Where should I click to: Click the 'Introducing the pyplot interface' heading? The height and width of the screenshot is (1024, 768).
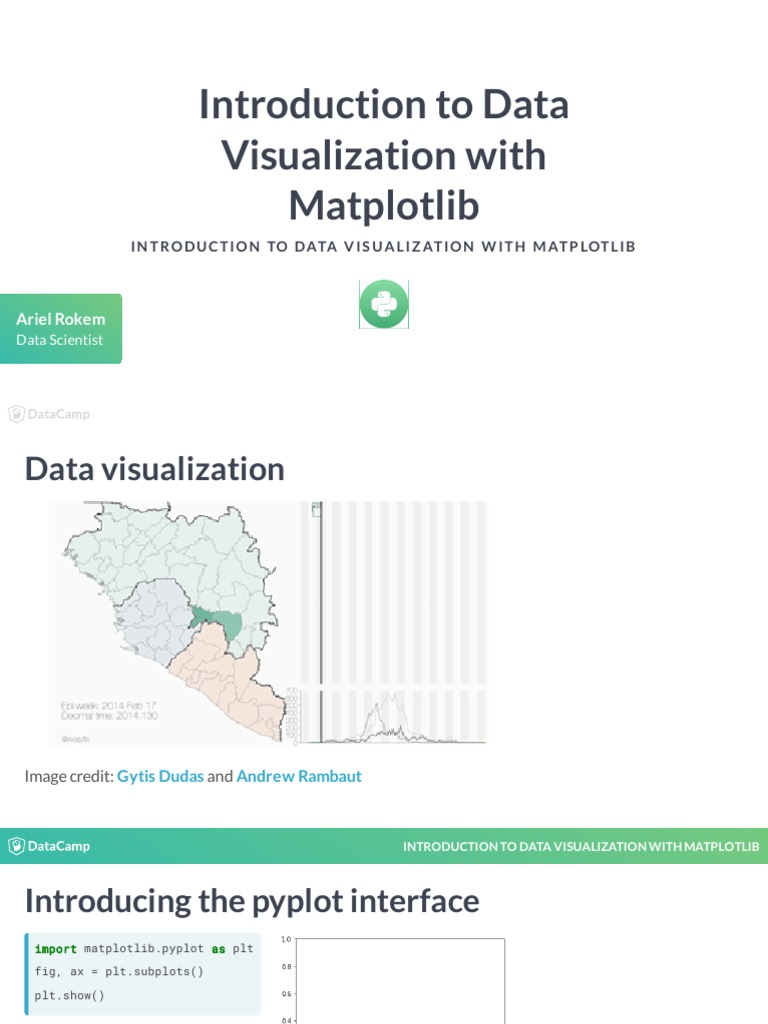point(252,901)
